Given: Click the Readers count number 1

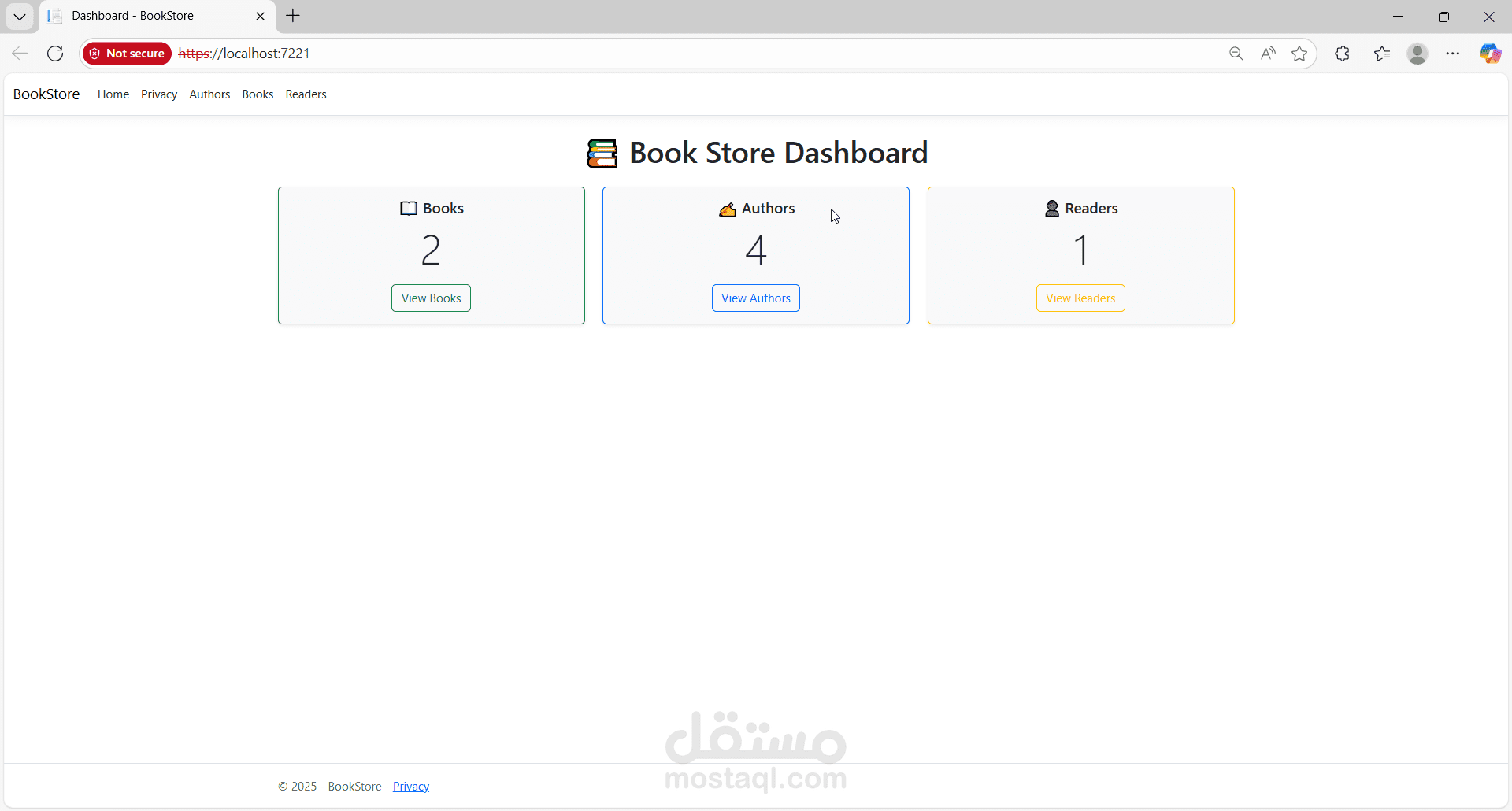Looking at the screenshot, I should click(x=1081, y=250).
